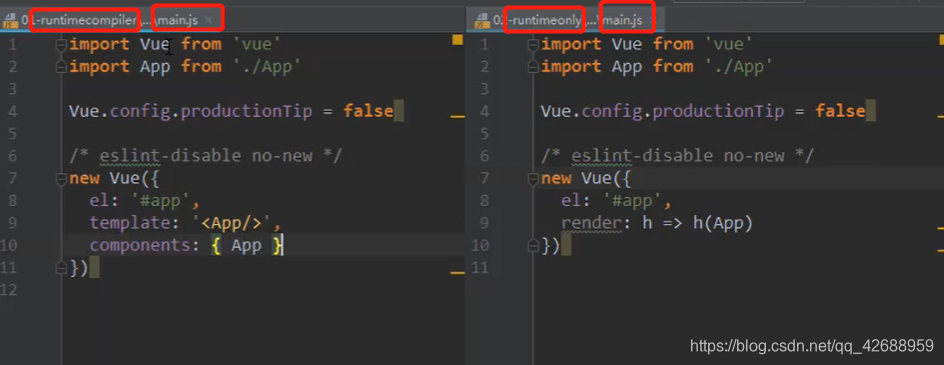Click fold end marker on line 2 in runtimeonly
This screenshot has width=944, height=365.
(x=532, y=67)
